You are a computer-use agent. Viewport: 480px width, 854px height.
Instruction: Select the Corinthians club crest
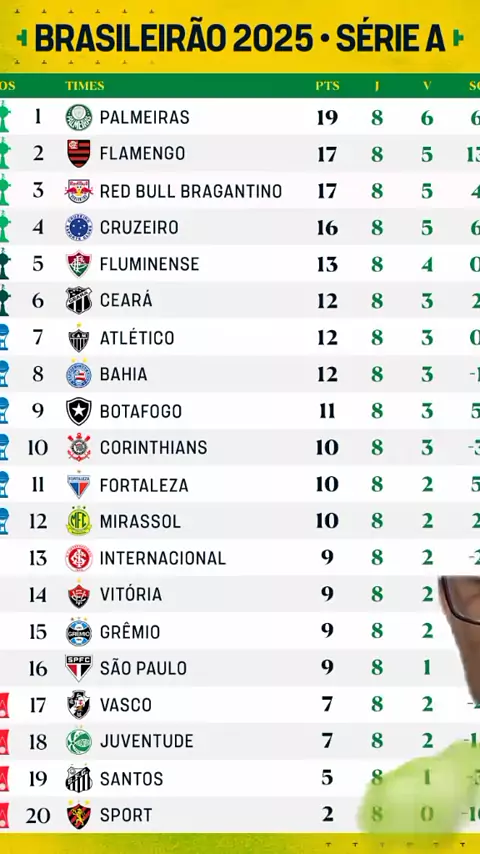pyautogui.click(x=79, y=448)
